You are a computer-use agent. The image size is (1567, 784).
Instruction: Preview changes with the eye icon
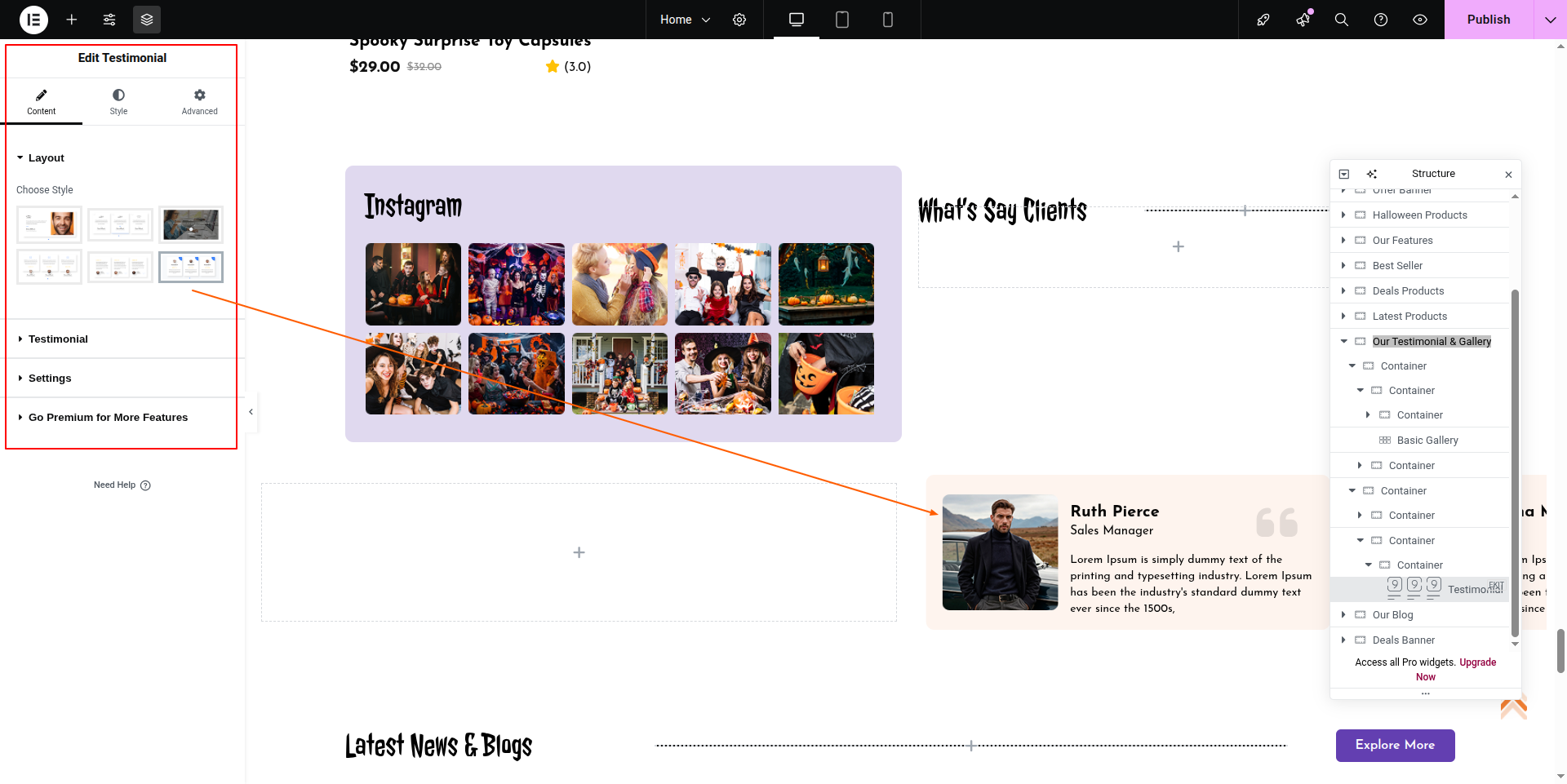tap(1420, 20)
